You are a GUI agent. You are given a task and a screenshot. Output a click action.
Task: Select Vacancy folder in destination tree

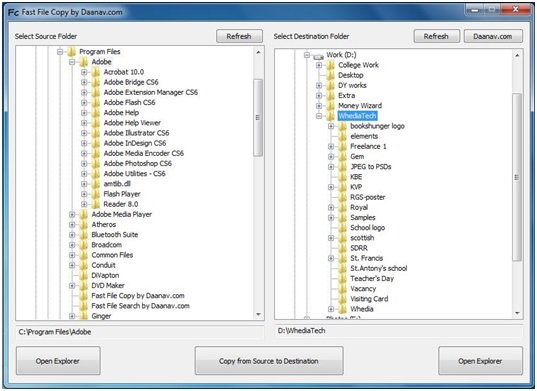point(363,289)
